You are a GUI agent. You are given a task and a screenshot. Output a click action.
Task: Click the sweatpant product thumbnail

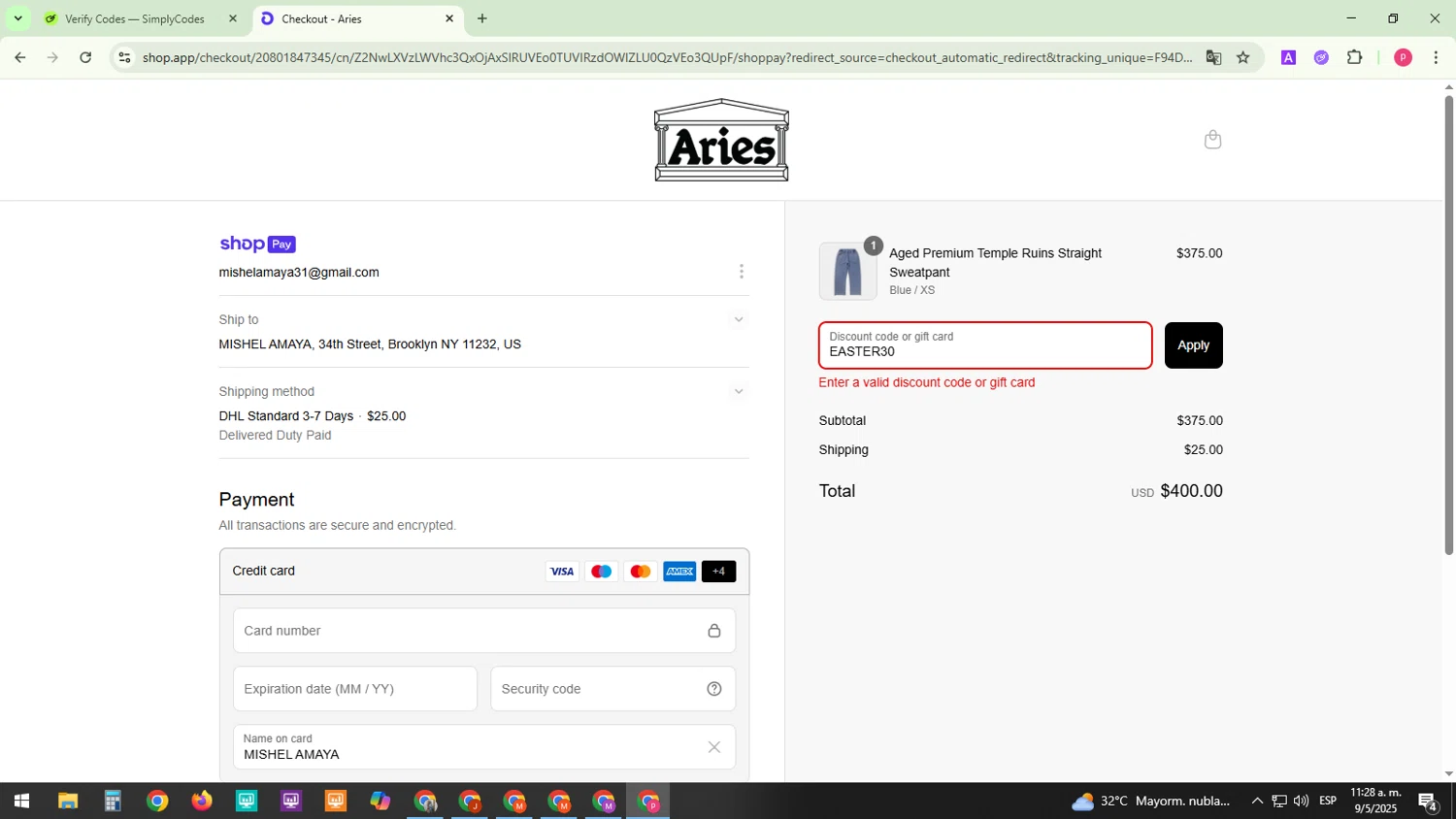847,272
